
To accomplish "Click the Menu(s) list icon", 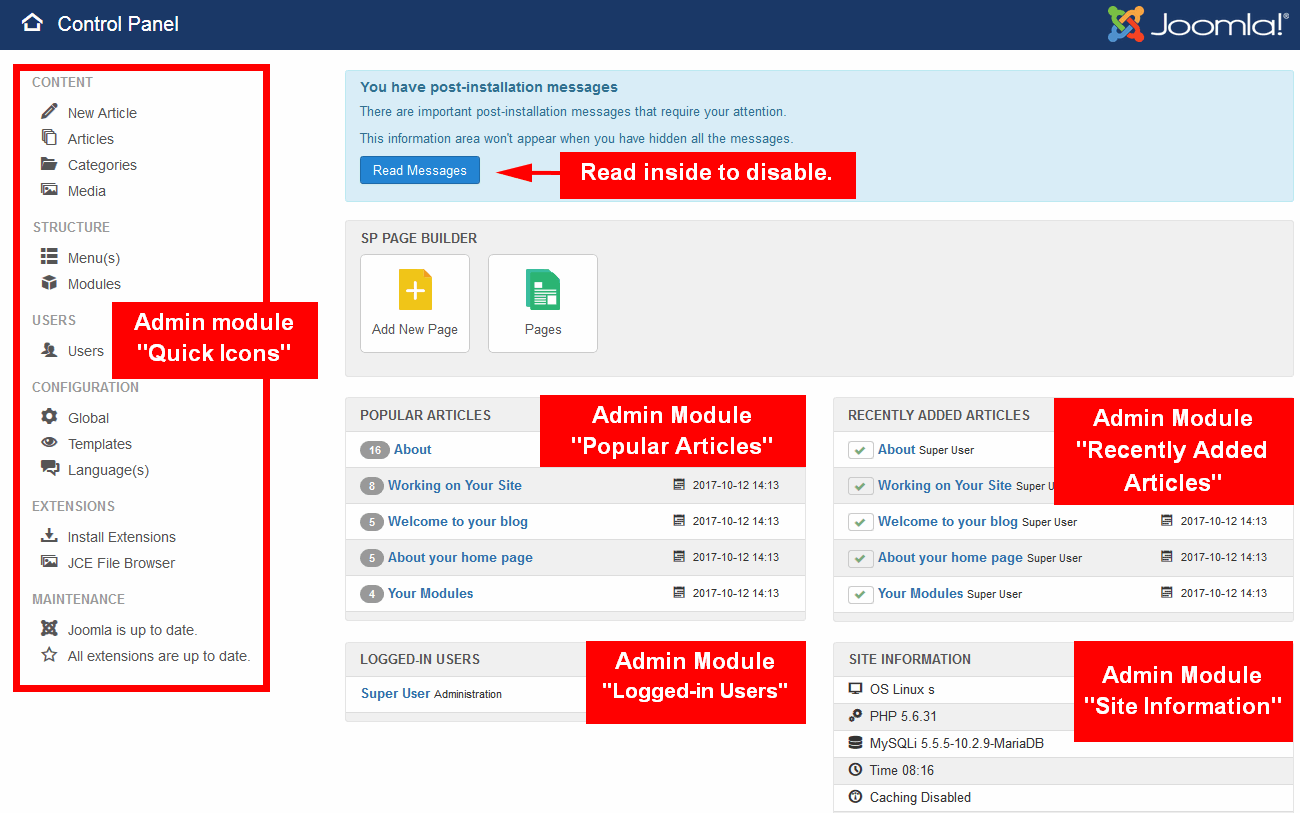I will pos(49,257).
